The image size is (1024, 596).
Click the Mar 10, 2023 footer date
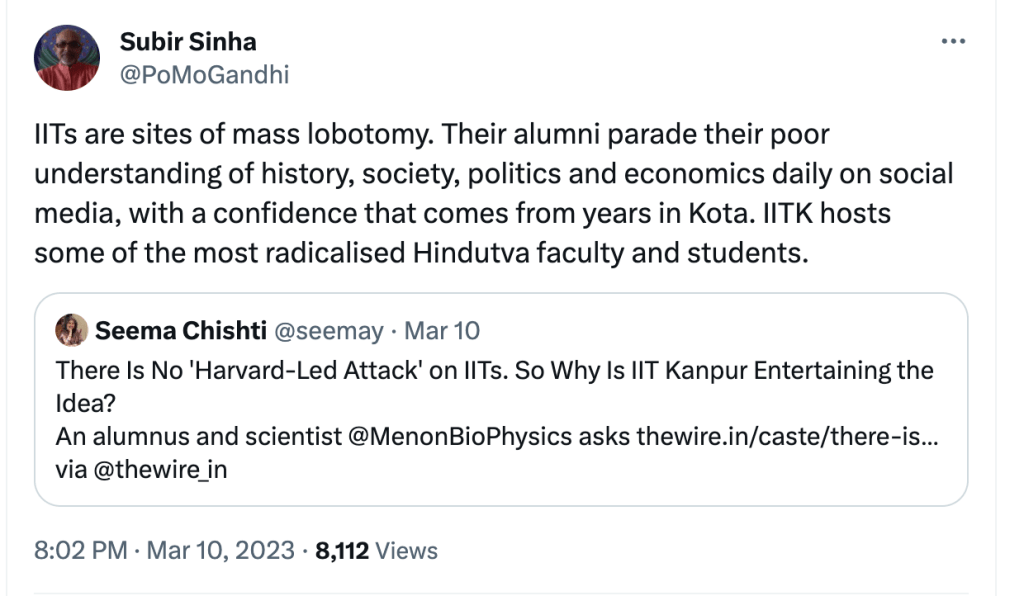coord(221,550)
